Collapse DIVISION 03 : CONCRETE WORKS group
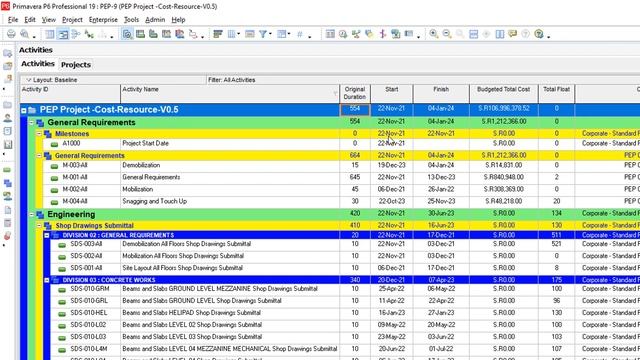 pos(47,280)
